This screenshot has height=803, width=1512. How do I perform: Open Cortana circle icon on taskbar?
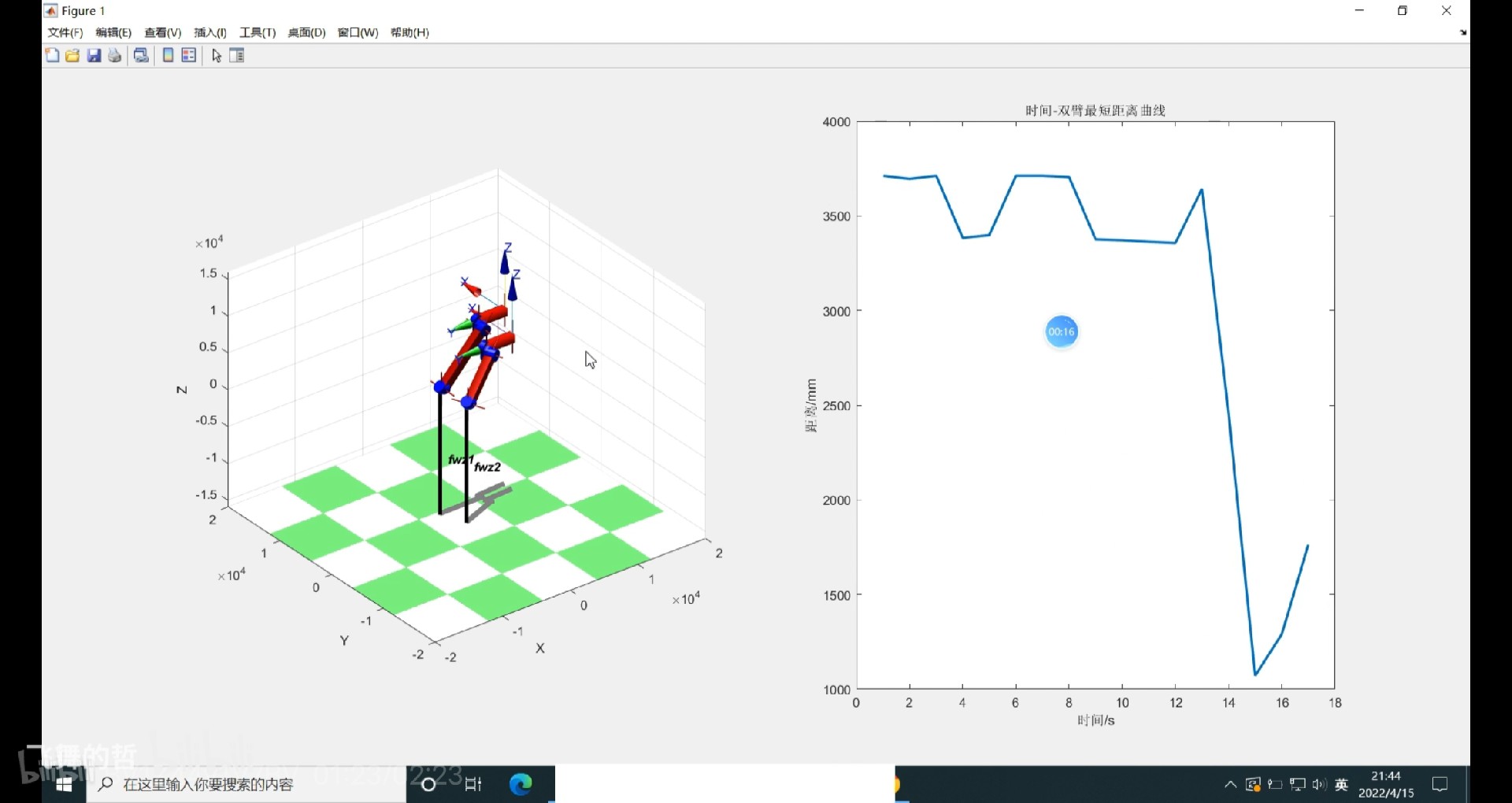429,784
